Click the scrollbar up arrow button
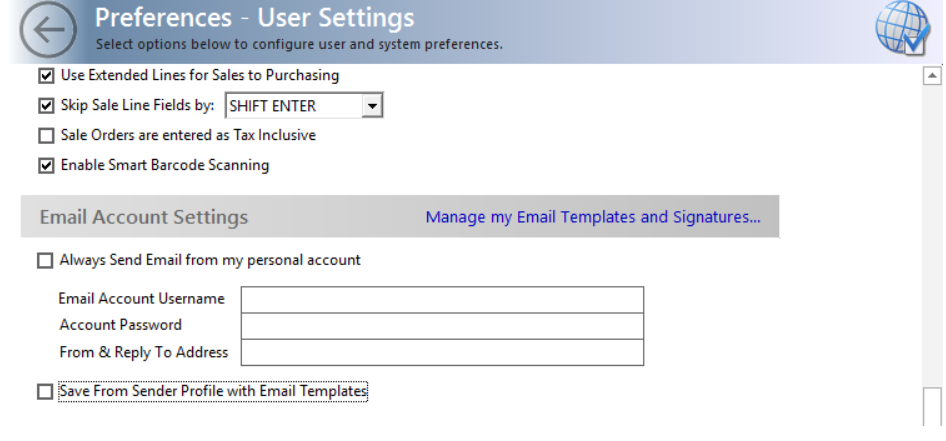Viewport: 946px width, 441px height. coord(932,75)
